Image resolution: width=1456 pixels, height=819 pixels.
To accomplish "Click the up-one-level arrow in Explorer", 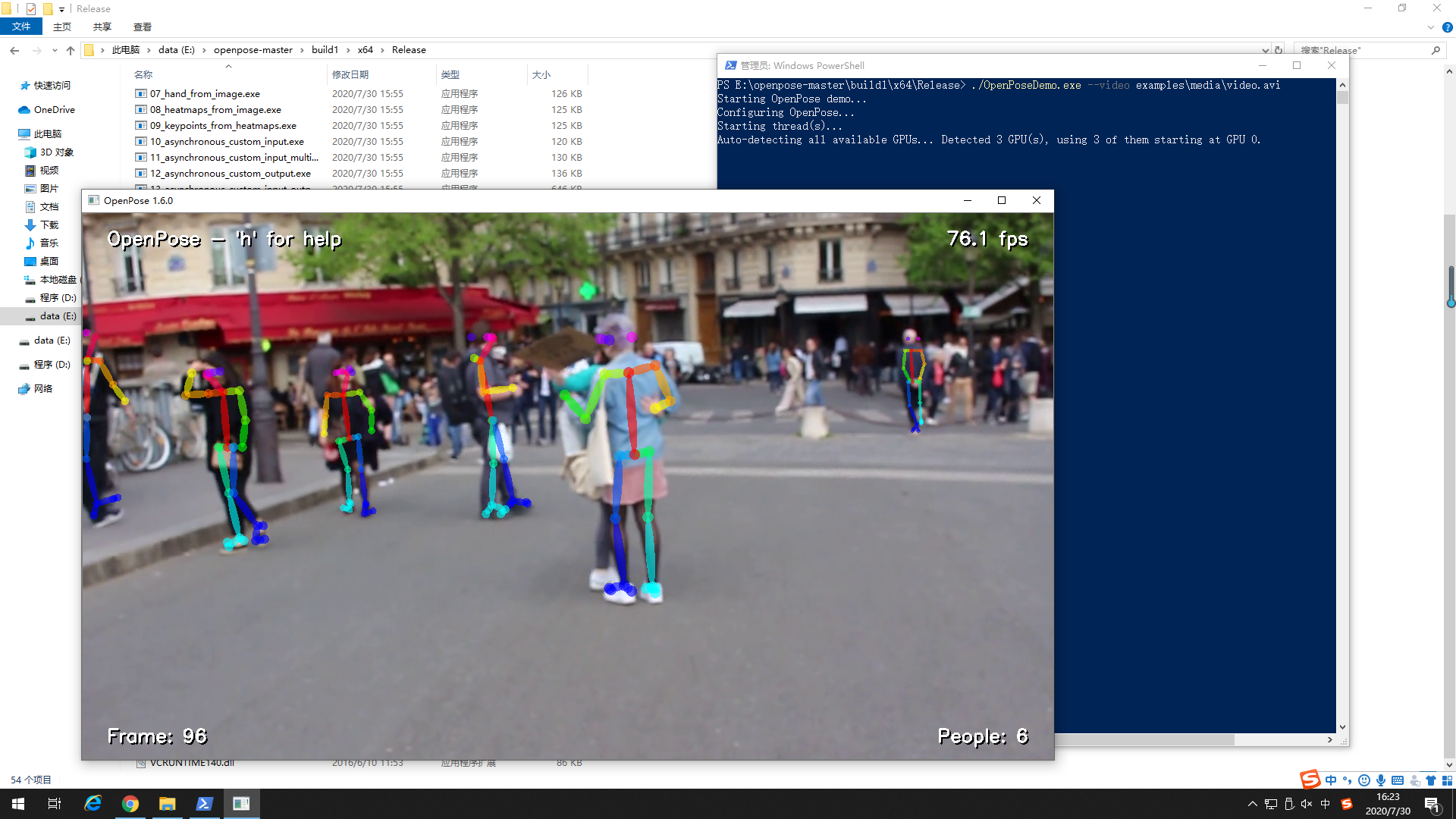I will coord(71,49).
